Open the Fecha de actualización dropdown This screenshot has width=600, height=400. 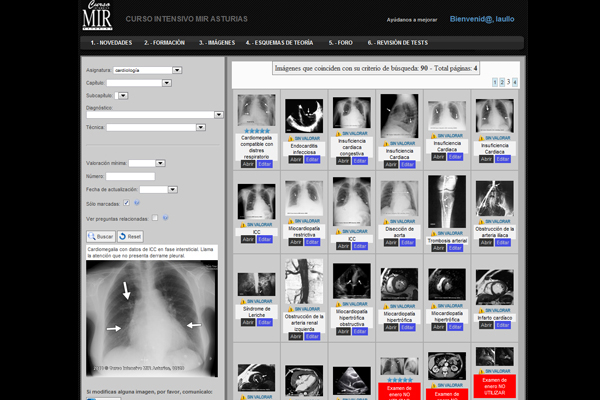point(173,189)
